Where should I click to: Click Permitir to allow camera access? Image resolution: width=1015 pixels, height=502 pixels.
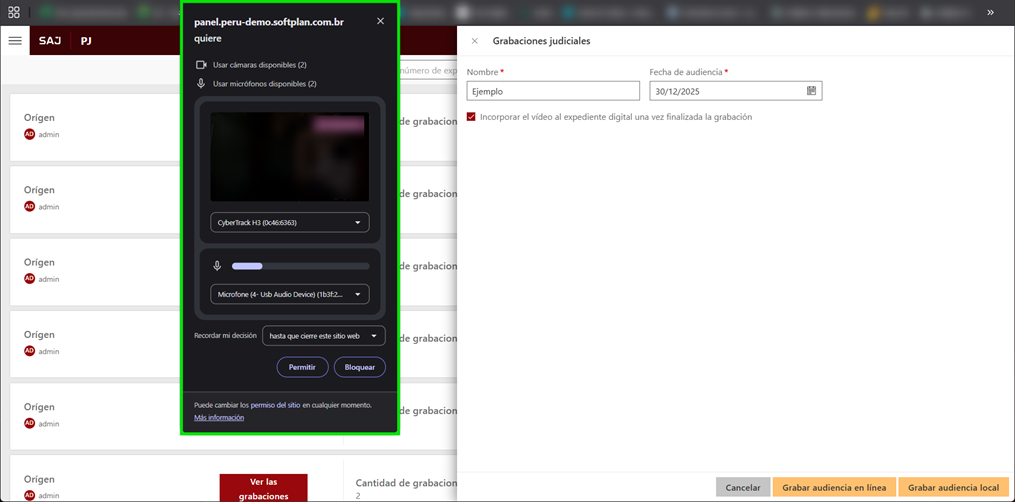(302, 367)
